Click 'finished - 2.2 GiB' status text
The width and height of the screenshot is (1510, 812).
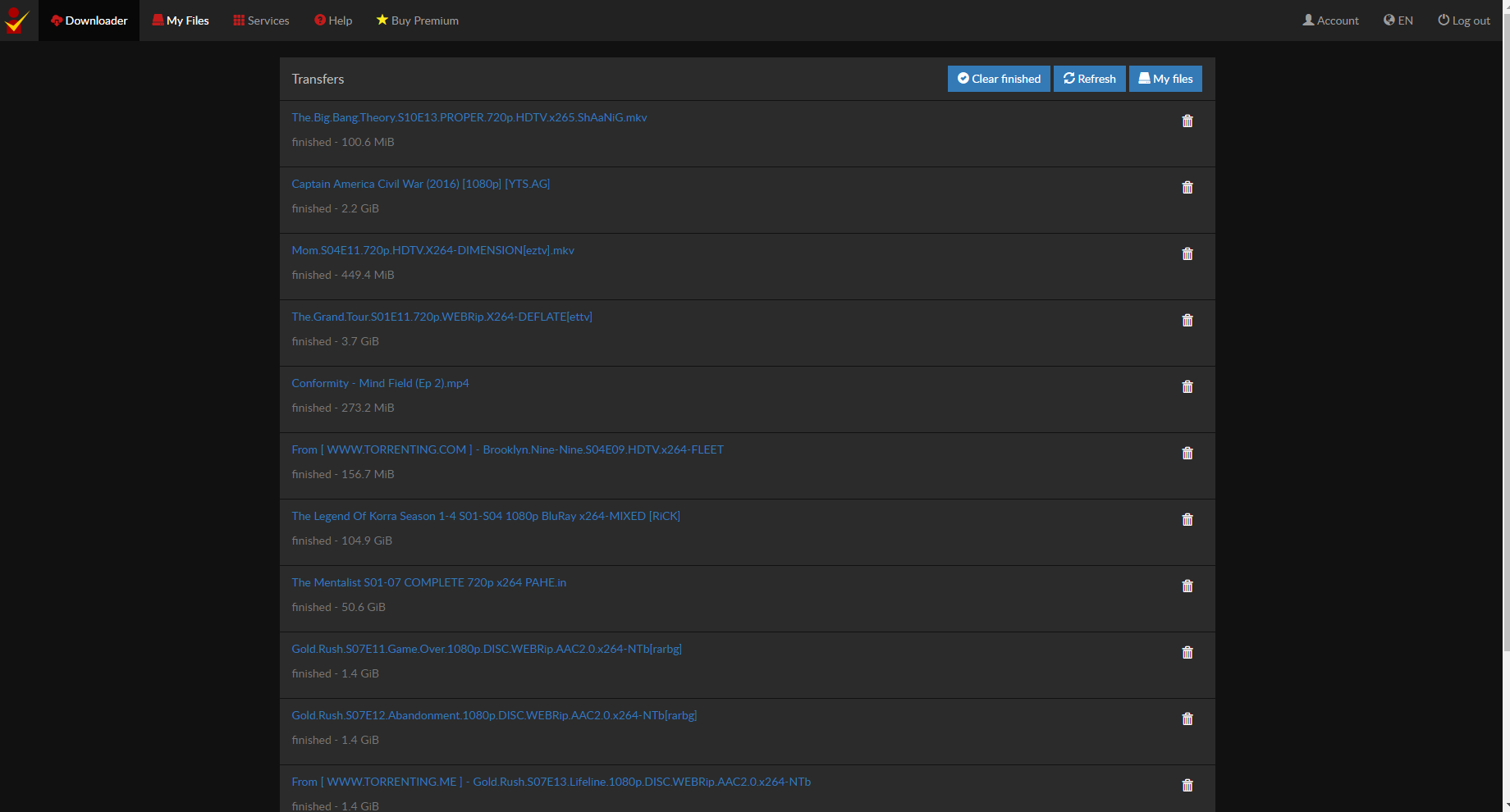tap(336, 208)
